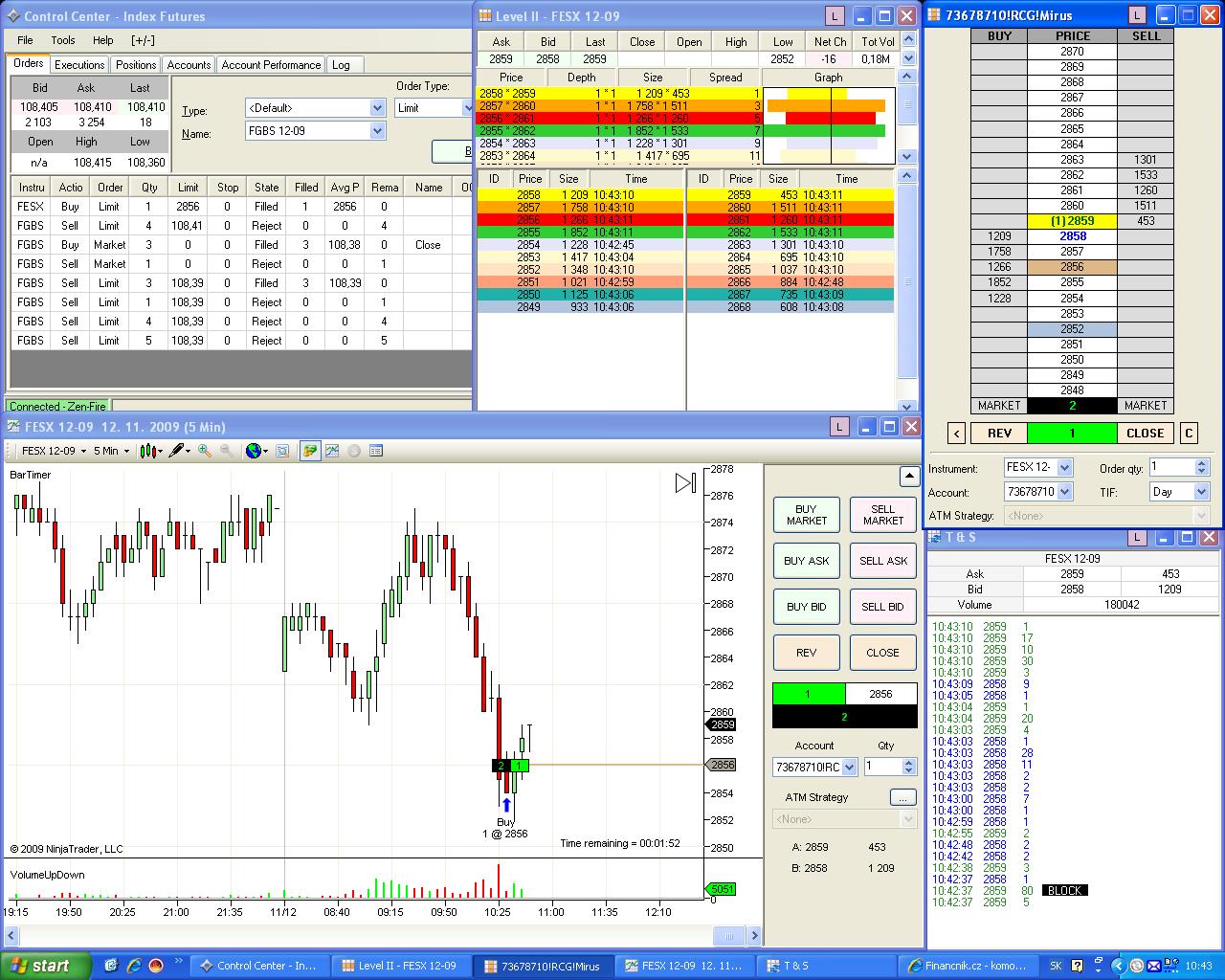Click the Level II lower list scrollbar down arrow
This screenshot has height=980, width=1225.
coord(908,405)
